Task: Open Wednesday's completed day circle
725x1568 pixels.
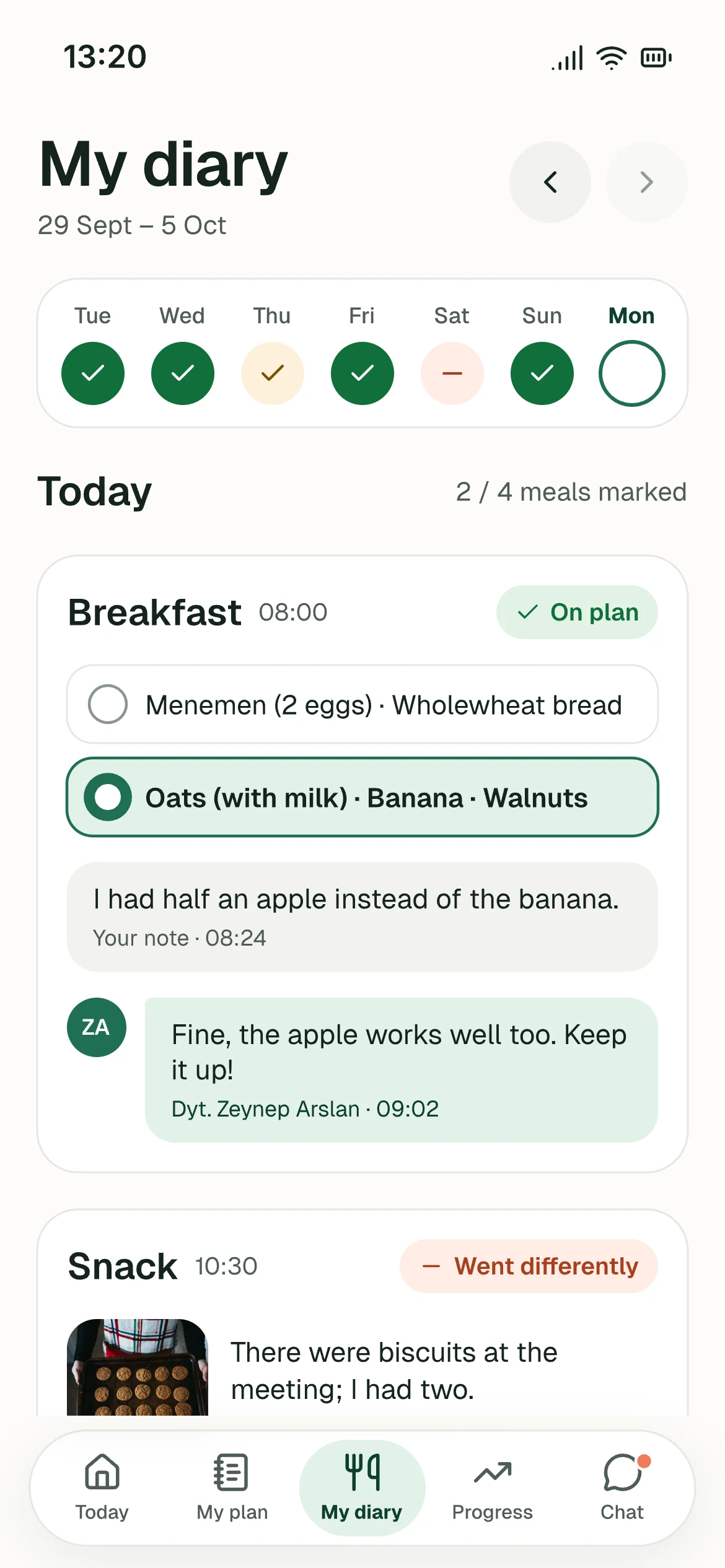Action: tap(183, 373)
